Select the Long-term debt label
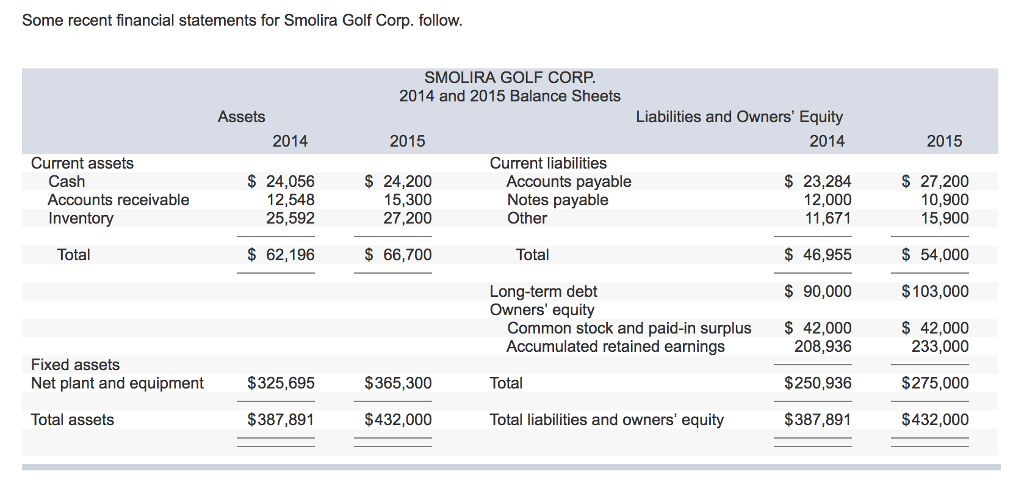Screen dimensions: 1024x496 [x=543, y=291]
